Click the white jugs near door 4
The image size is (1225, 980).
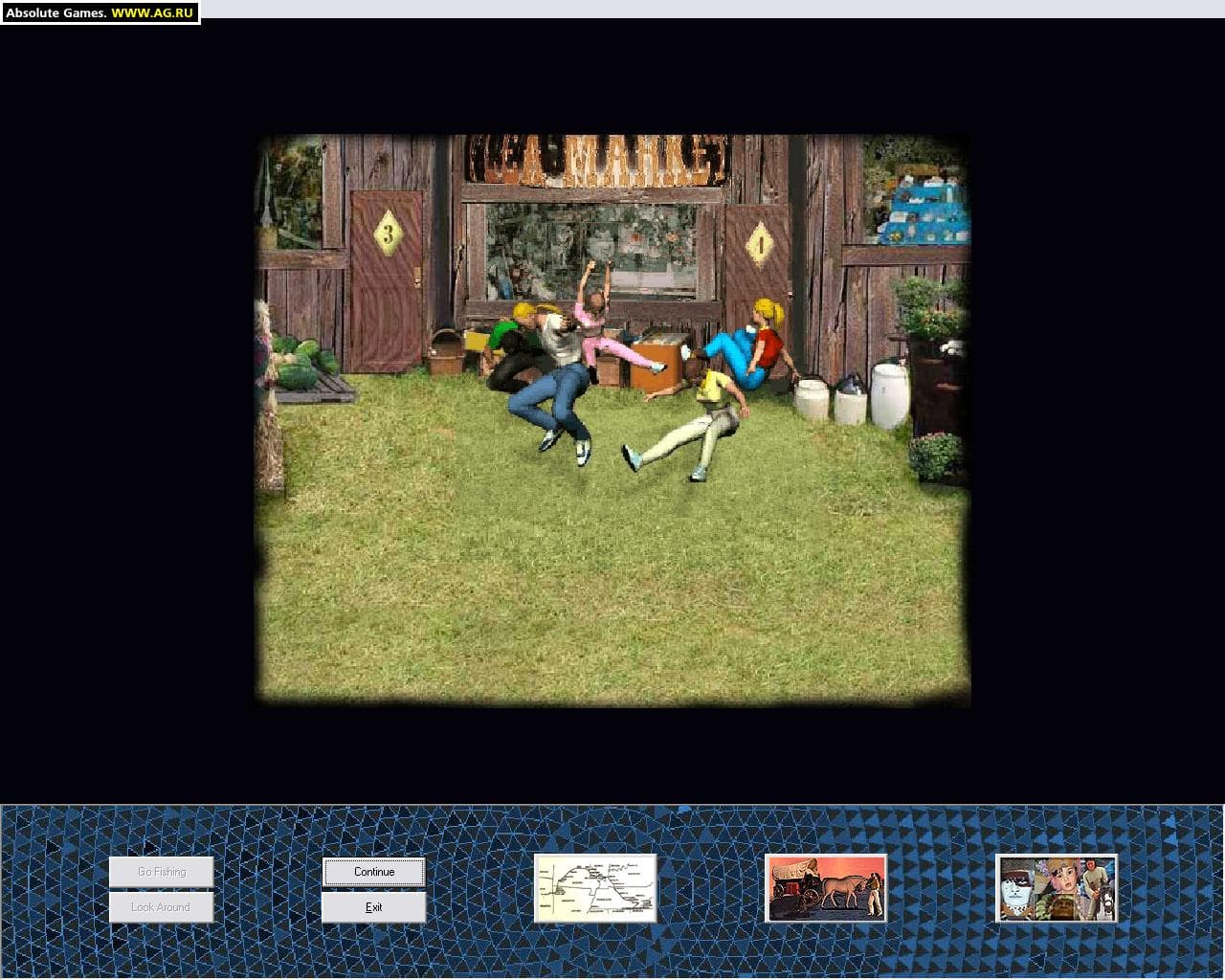[x=851, y=393]
